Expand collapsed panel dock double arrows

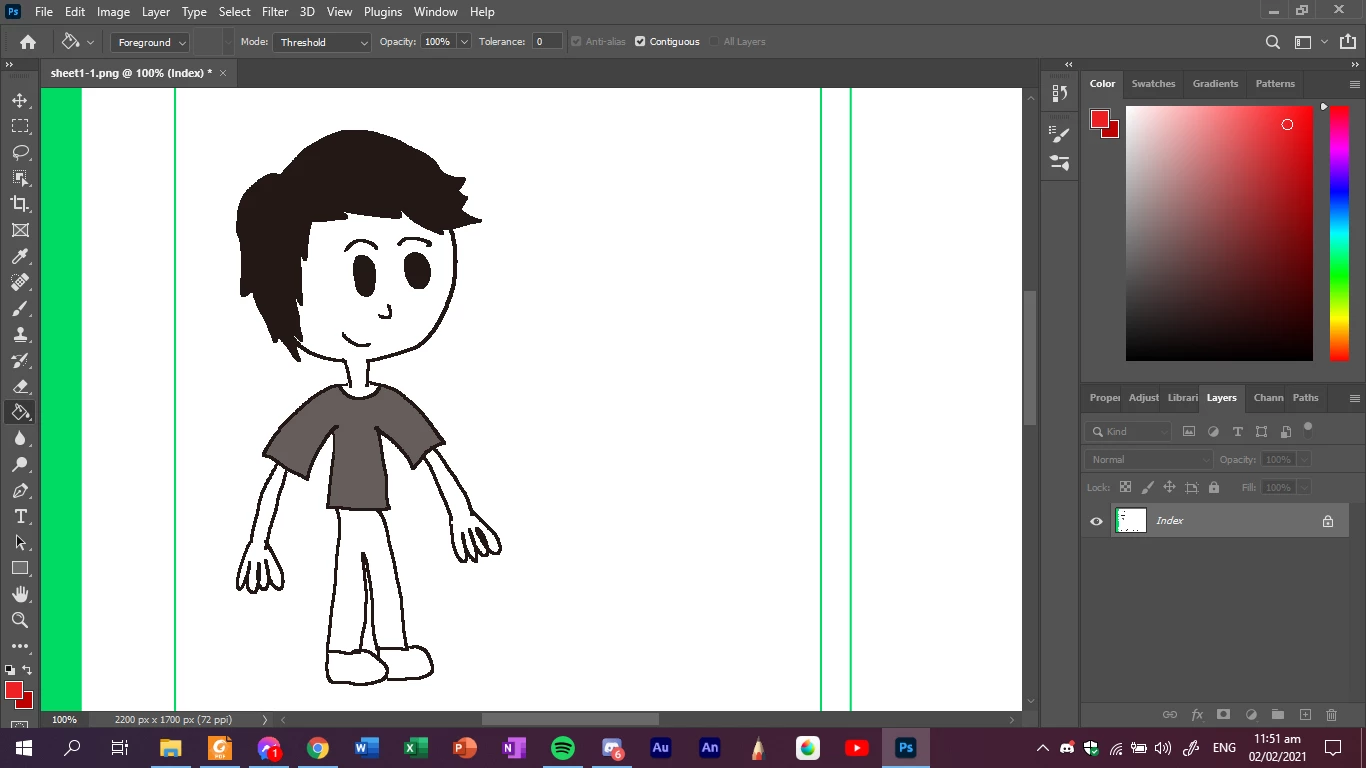click(1069, 64)
